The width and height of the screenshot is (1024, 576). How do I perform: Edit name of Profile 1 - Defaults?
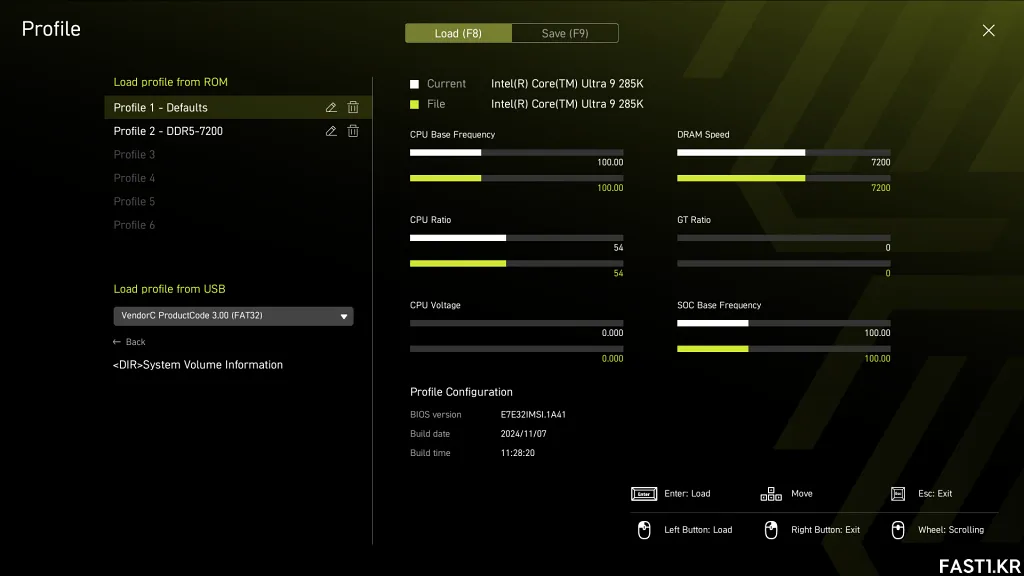(331, 107)
